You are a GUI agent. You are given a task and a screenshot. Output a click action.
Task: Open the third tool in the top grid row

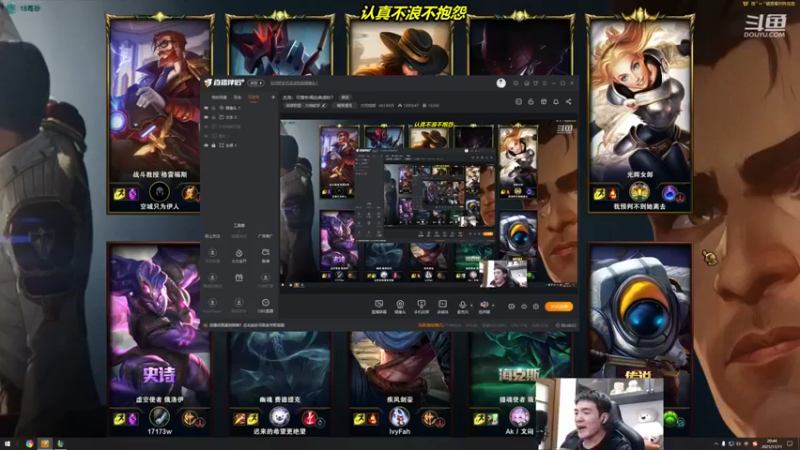pyautogui.click(x=265, y=255)
